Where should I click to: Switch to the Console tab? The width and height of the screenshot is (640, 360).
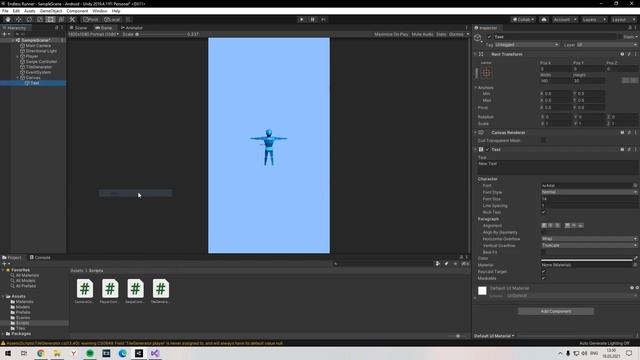[x=40, y=258]
